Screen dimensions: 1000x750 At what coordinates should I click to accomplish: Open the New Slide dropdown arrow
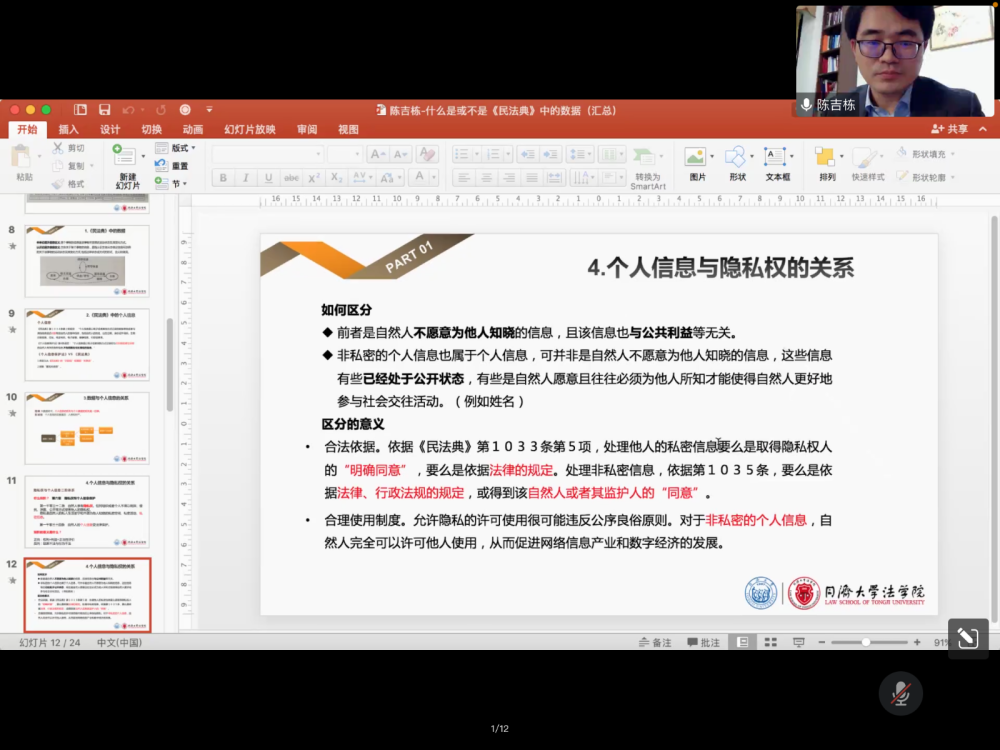tap(143, 156)
